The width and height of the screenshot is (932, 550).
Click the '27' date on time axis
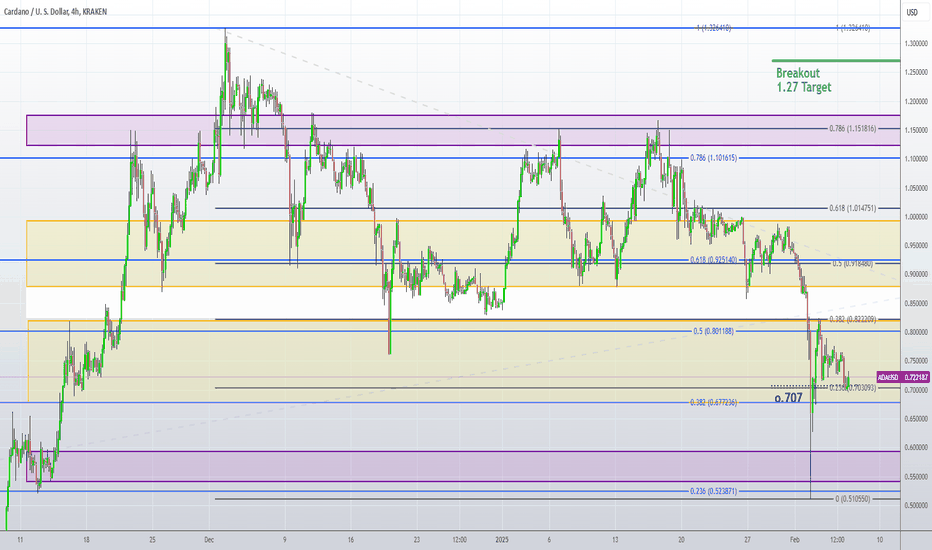747,540
